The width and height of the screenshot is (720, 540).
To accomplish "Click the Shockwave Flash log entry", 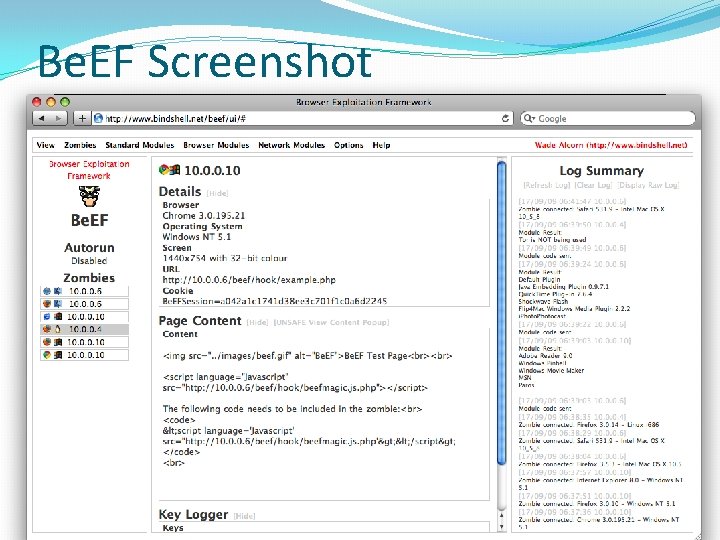I will (543, 301).
